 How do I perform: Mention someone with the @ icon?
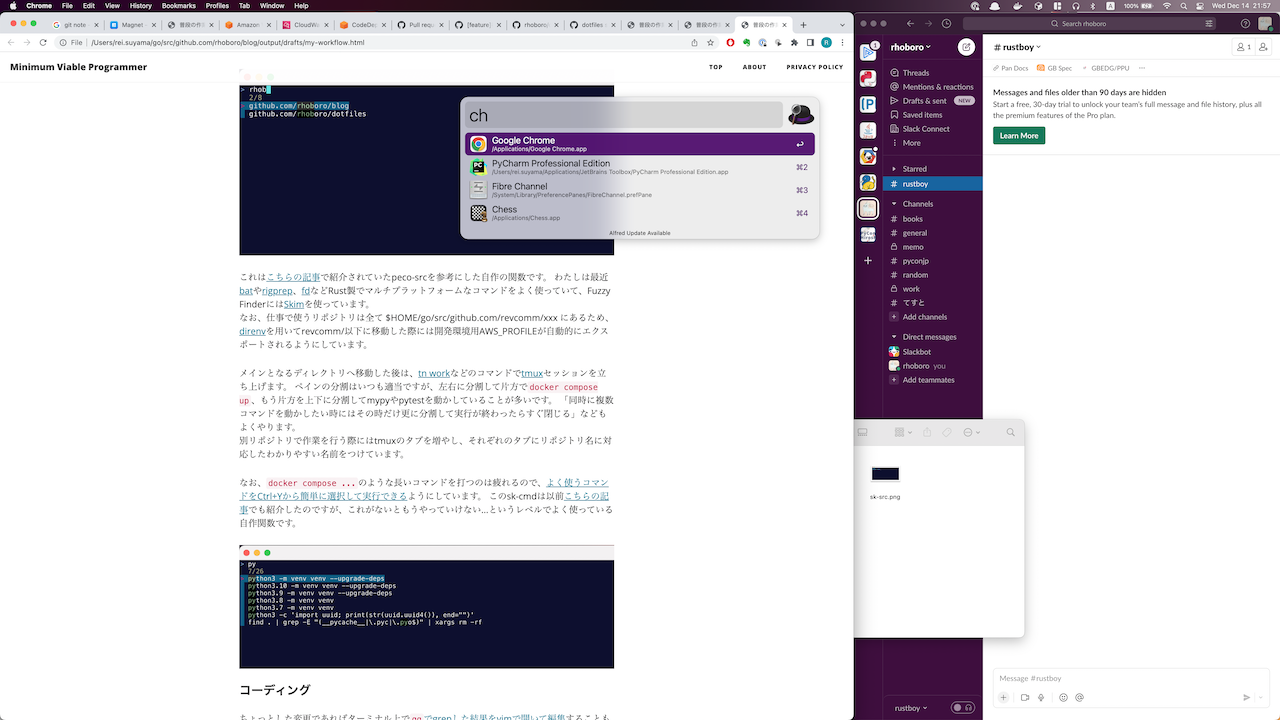(1079, 697)
